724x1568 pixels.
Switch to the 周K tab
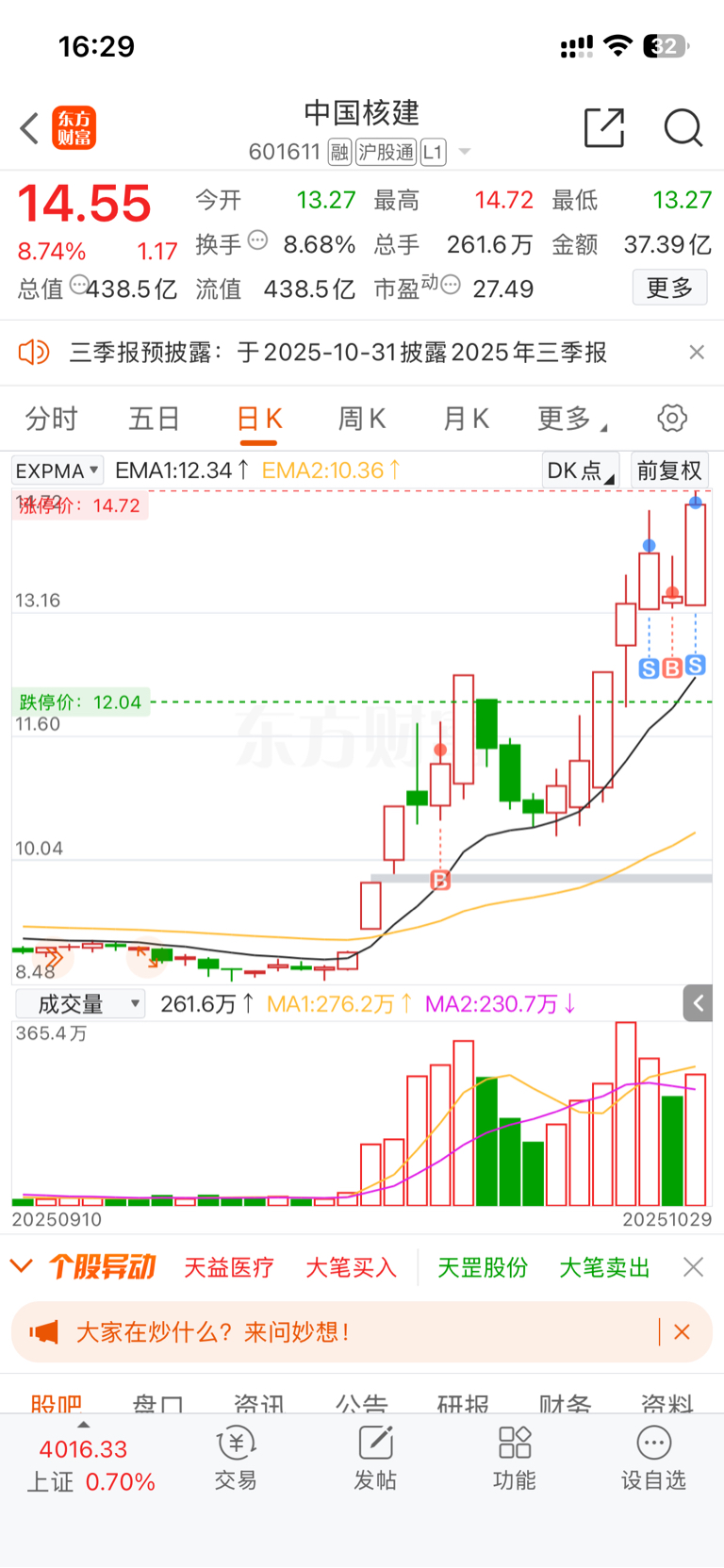pyautogui.click(x=361, y=419)
